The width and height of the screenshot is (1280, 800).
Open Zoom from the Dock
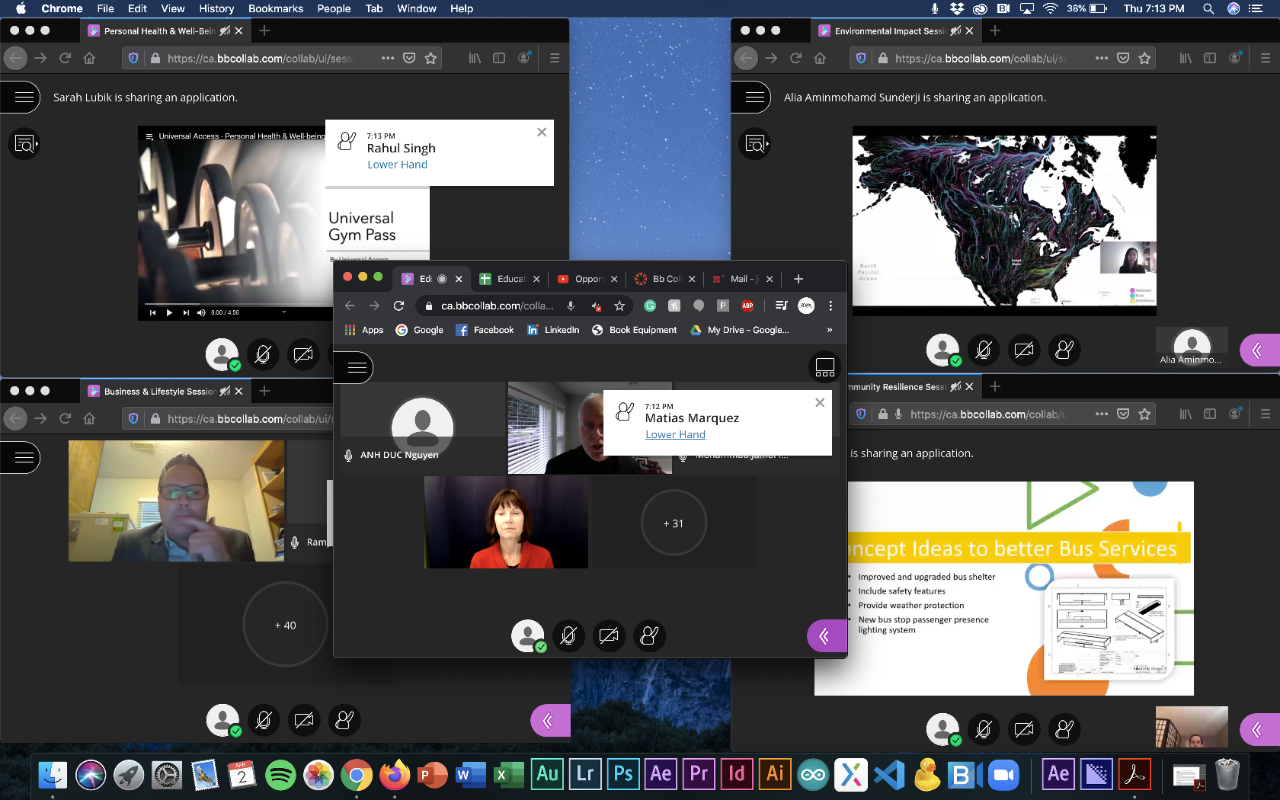click(x=1002, y=775)
